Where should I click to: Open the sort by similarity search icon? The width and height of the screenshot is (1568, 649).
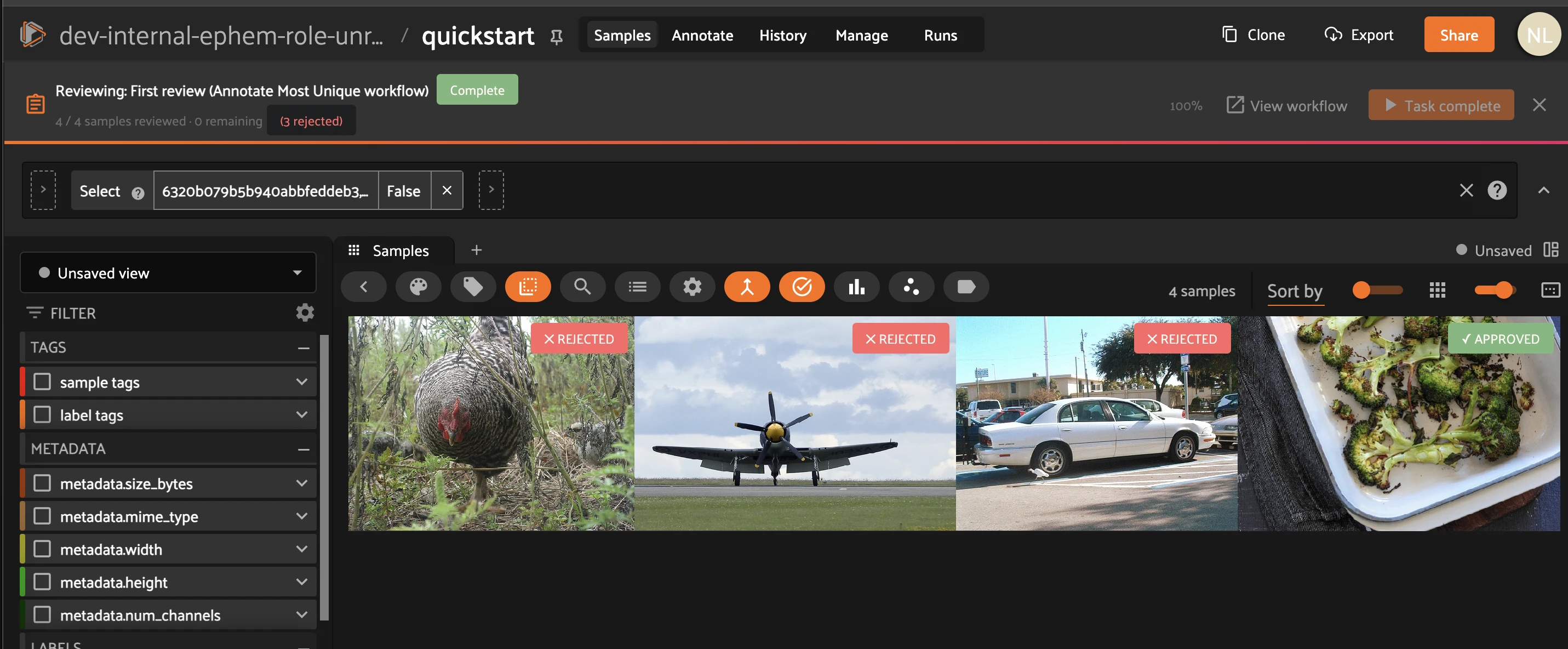[582, 287]
